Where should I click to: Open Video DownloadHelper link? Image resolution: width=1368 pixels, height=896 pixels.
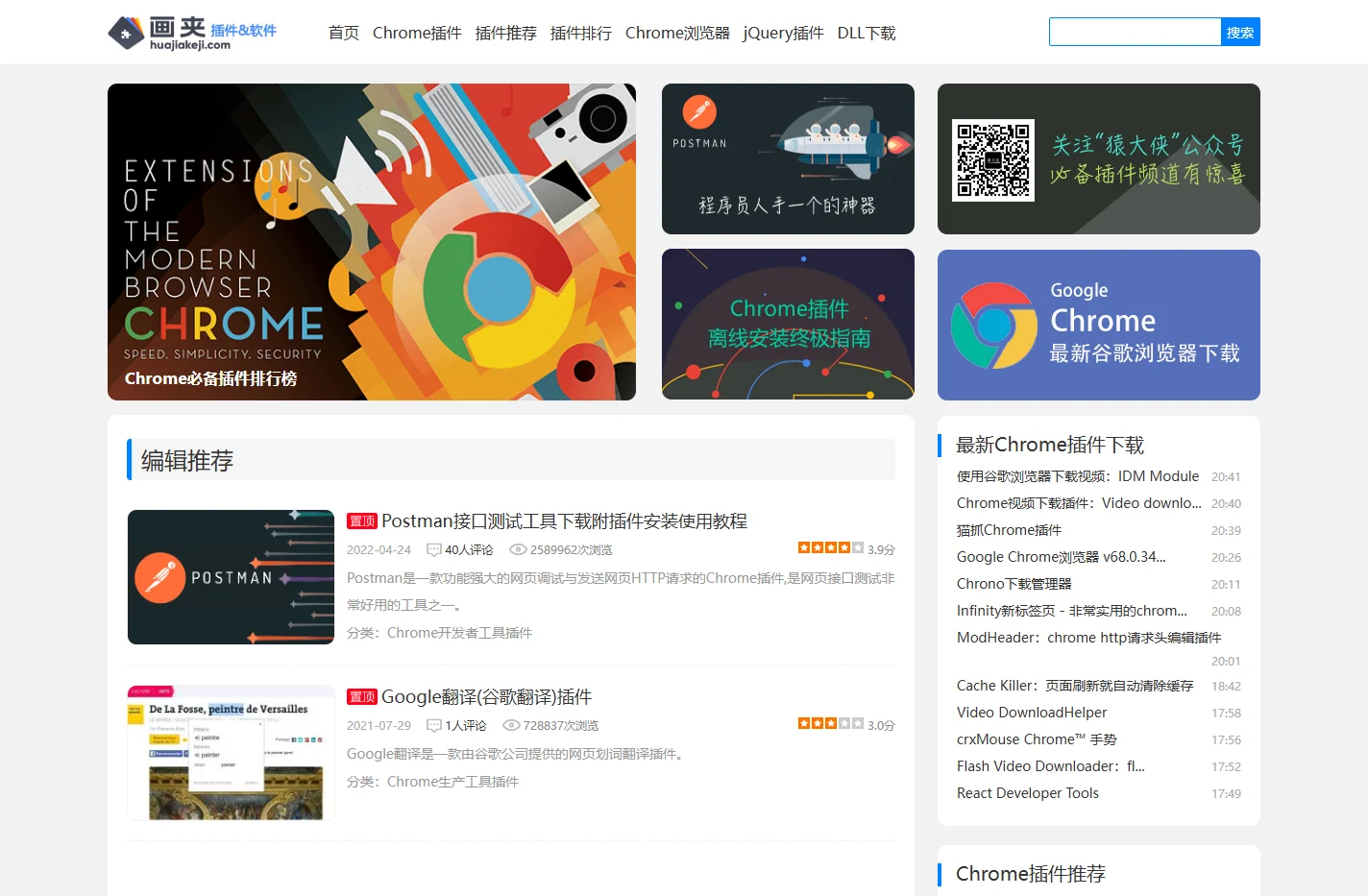pos(1032,713)
